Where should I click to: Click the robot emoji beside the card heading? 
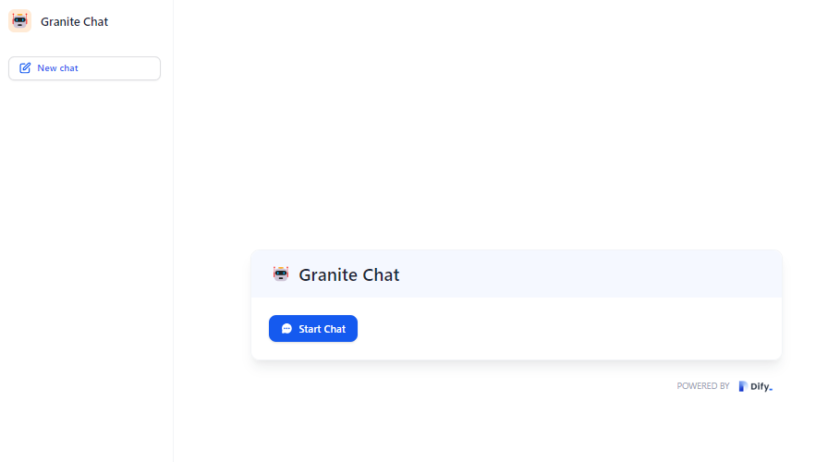(281, 274)
